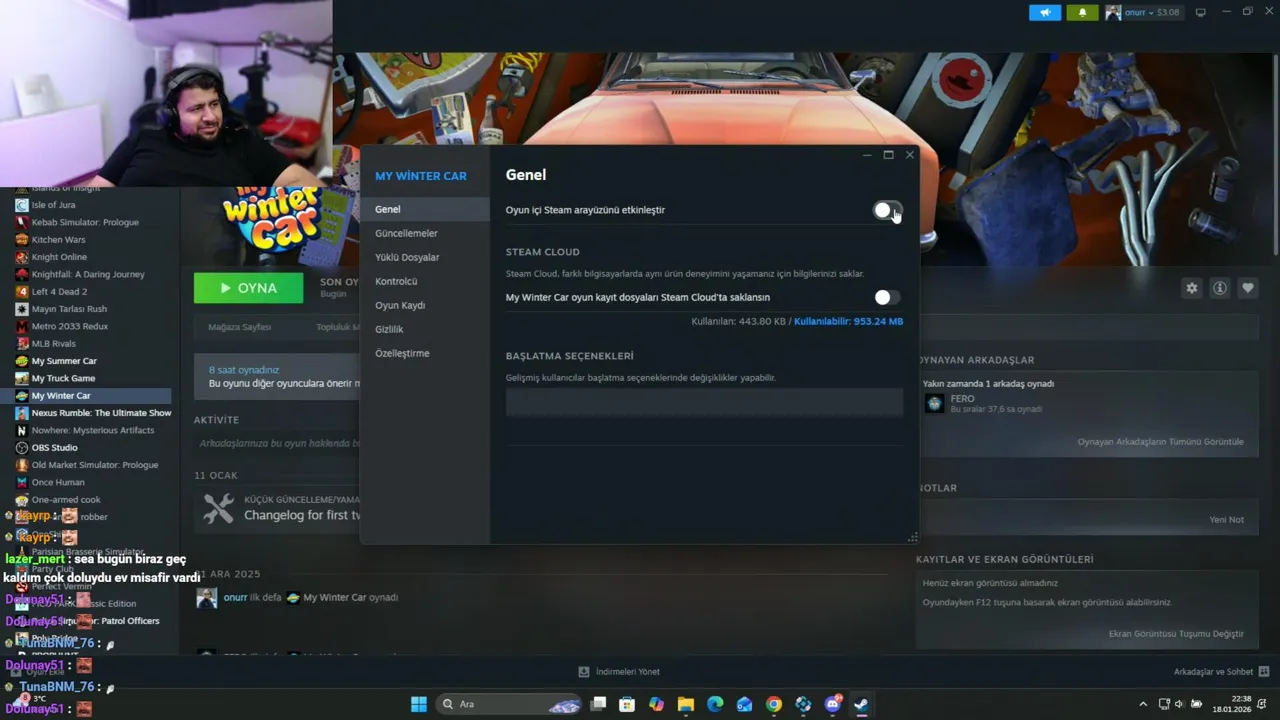
Task: Select My Summer Car in library
Action: point(64,361)
